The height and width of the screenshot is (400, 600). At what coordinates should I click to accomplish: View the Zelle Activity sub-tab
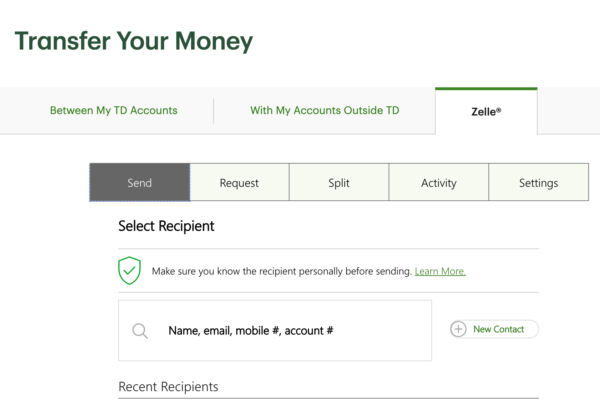438,183
